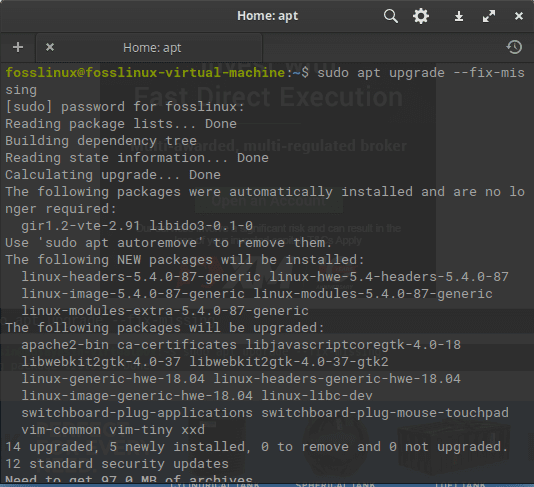
Task: Click the package 'xxd'
Action: click(x=193, y=430)
